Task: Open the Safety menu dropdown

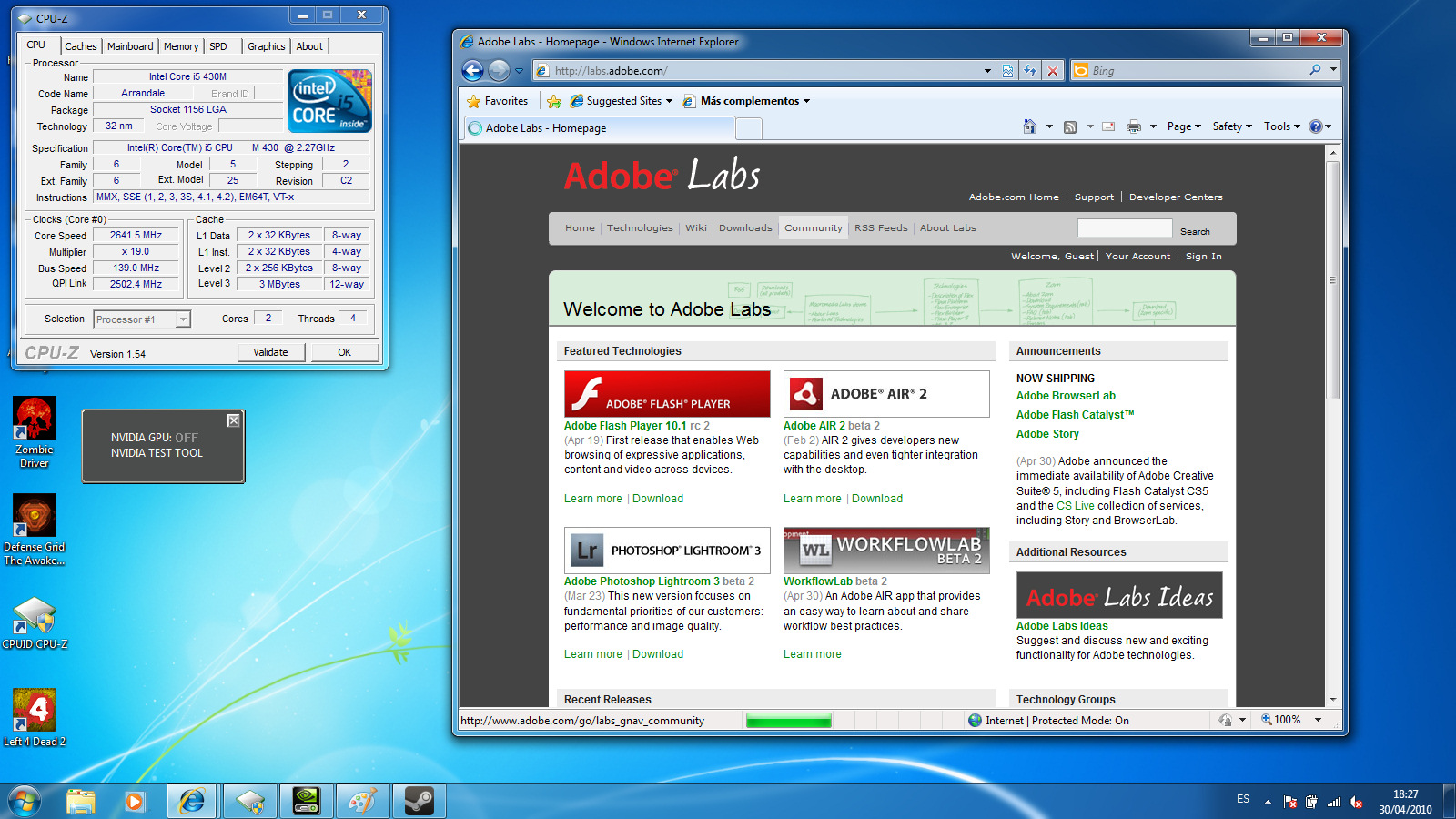Action: 1231,127
